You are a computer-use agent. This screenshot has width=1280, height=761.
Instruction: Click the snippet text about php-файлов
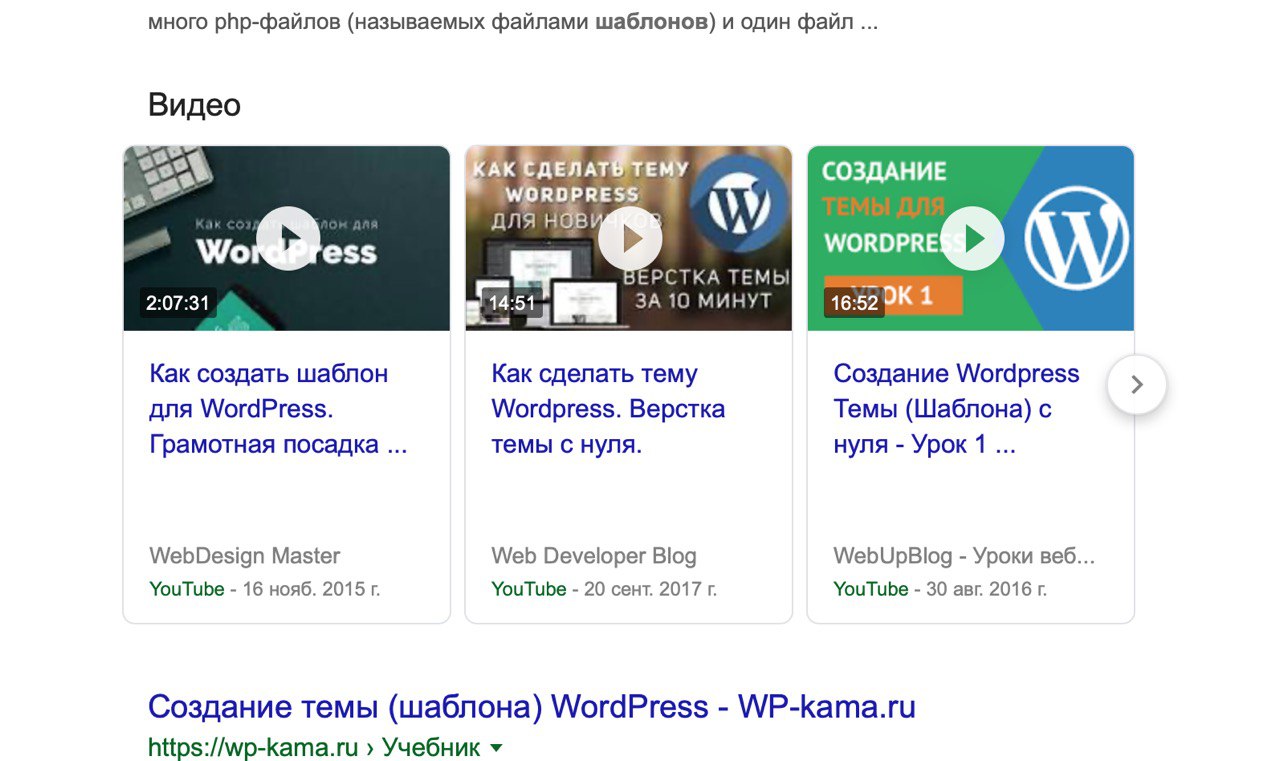[x=513, y=21]
